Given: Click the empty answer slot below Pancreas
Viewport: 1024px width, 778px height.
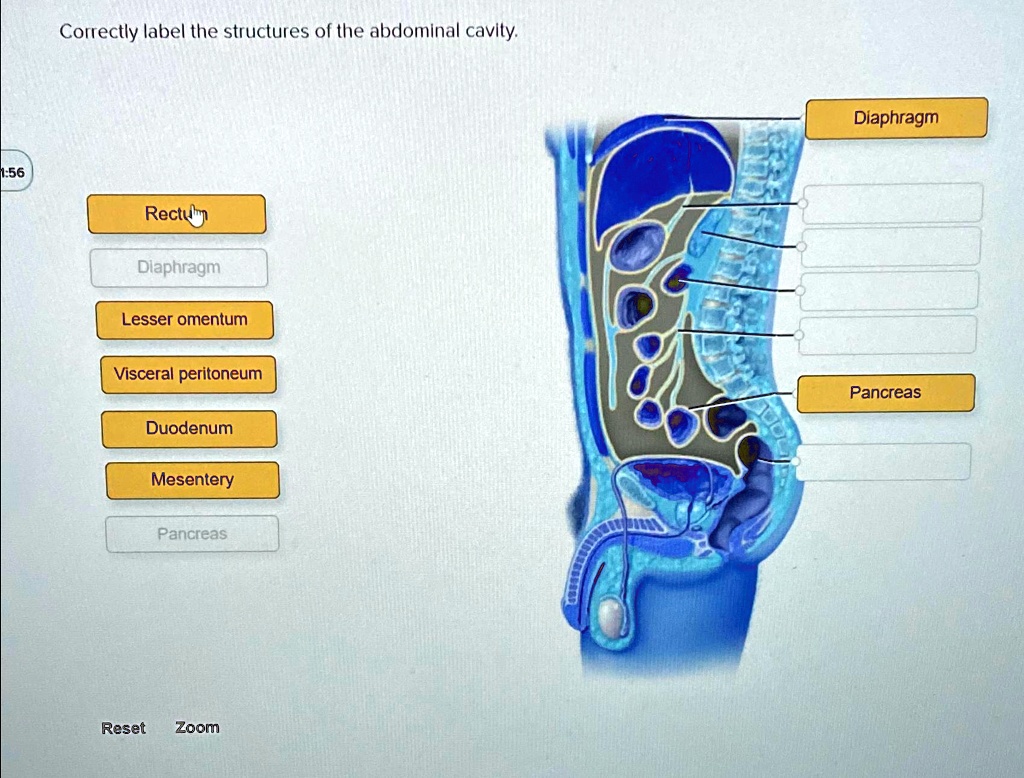Looking at the screenshot, I should click(884, 461).
